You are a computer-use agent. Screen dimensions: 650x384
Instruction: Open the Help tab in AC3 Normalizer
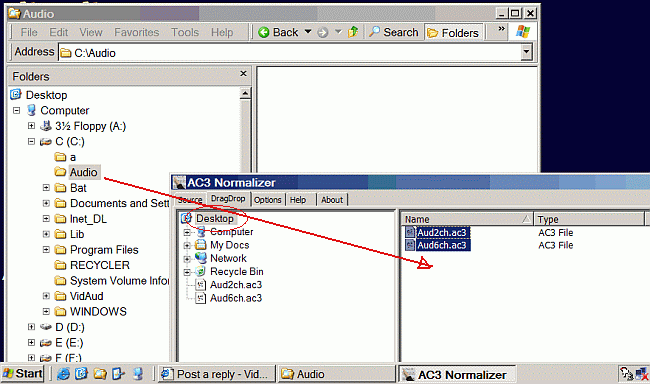298,200
